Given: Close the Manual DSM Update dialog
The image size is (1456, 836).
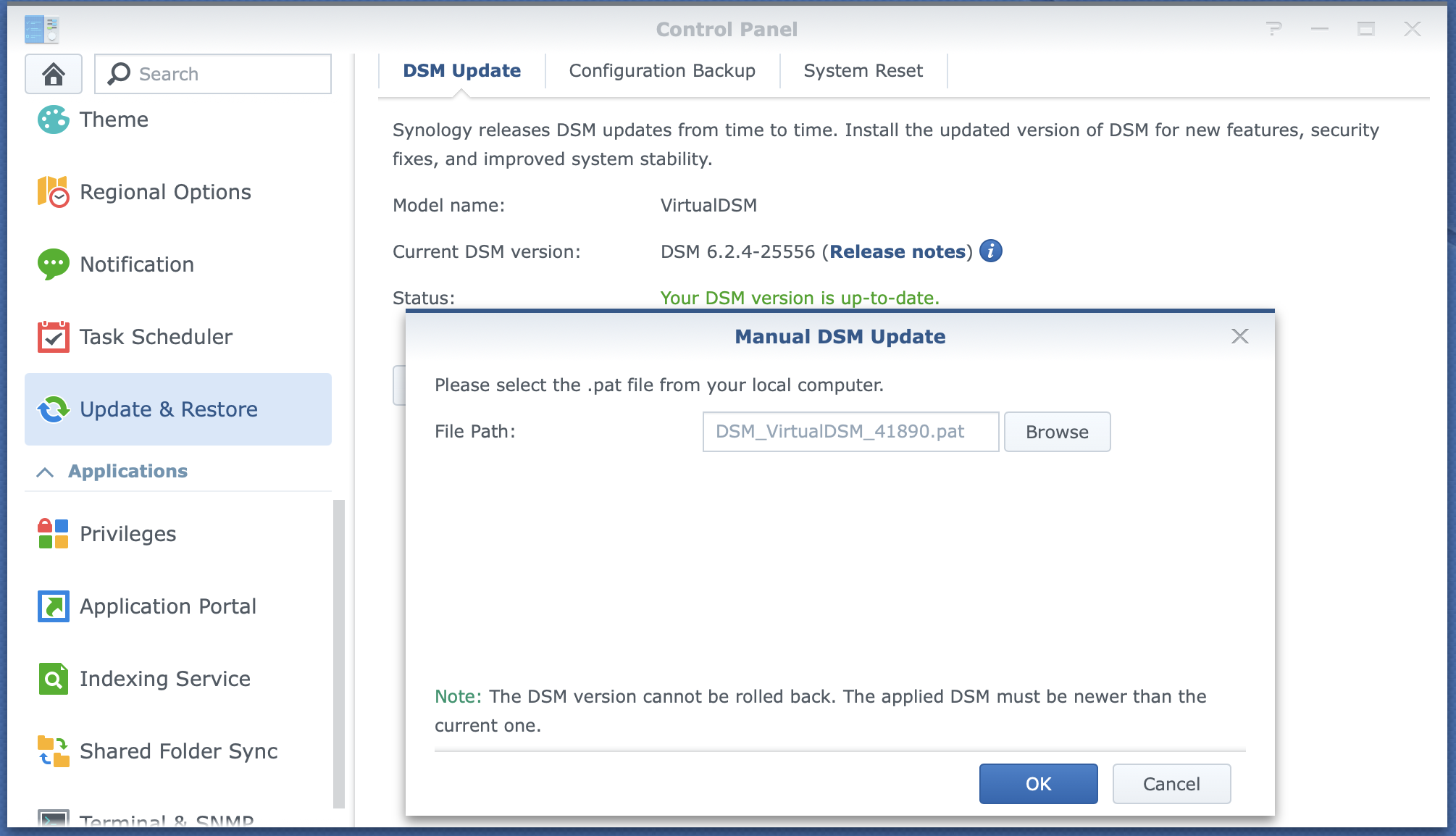Looking at the screenshot, I should point(1240,336).
